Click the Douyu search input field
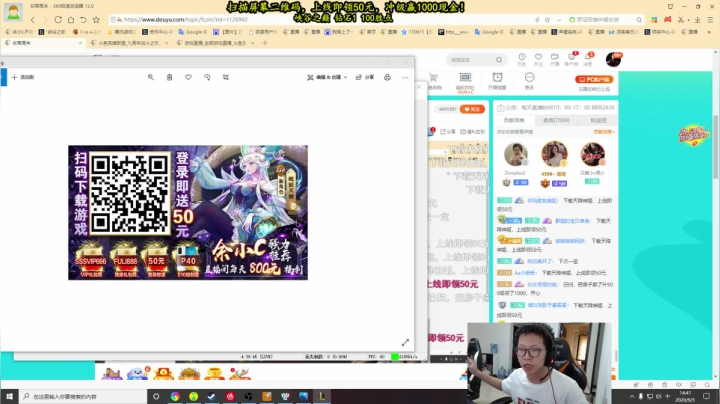Screen dimensions: 720x404 tap(471, 60)
